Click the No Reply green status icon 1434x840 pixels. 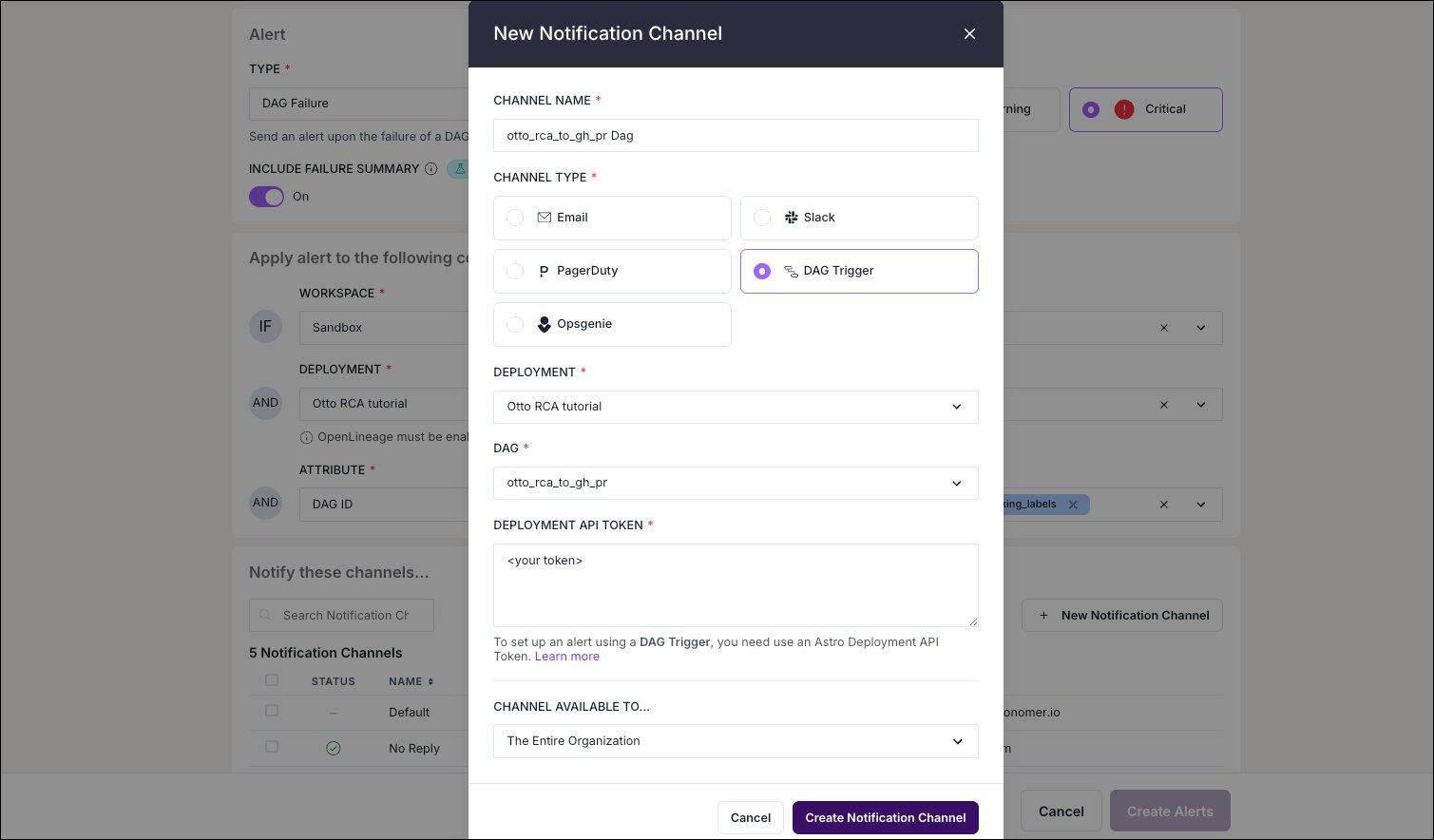coord(333,749)
